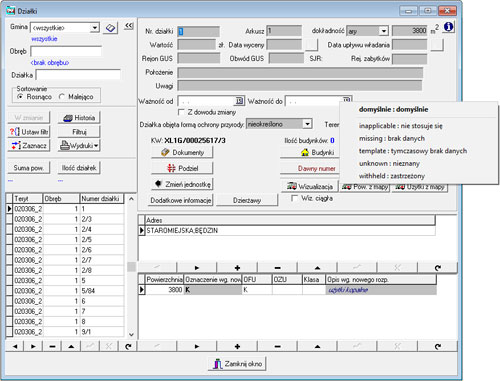
Task: Click the add record plus in address navigator
Action: pos(237,268)
